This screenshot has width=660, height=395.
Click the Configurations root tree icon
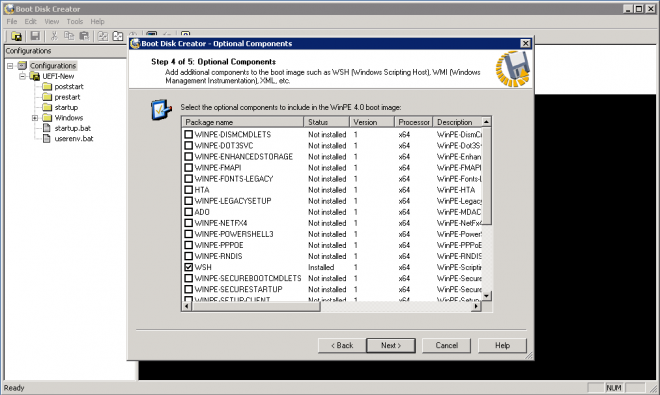pyautogui.click(x=22, y=66)
